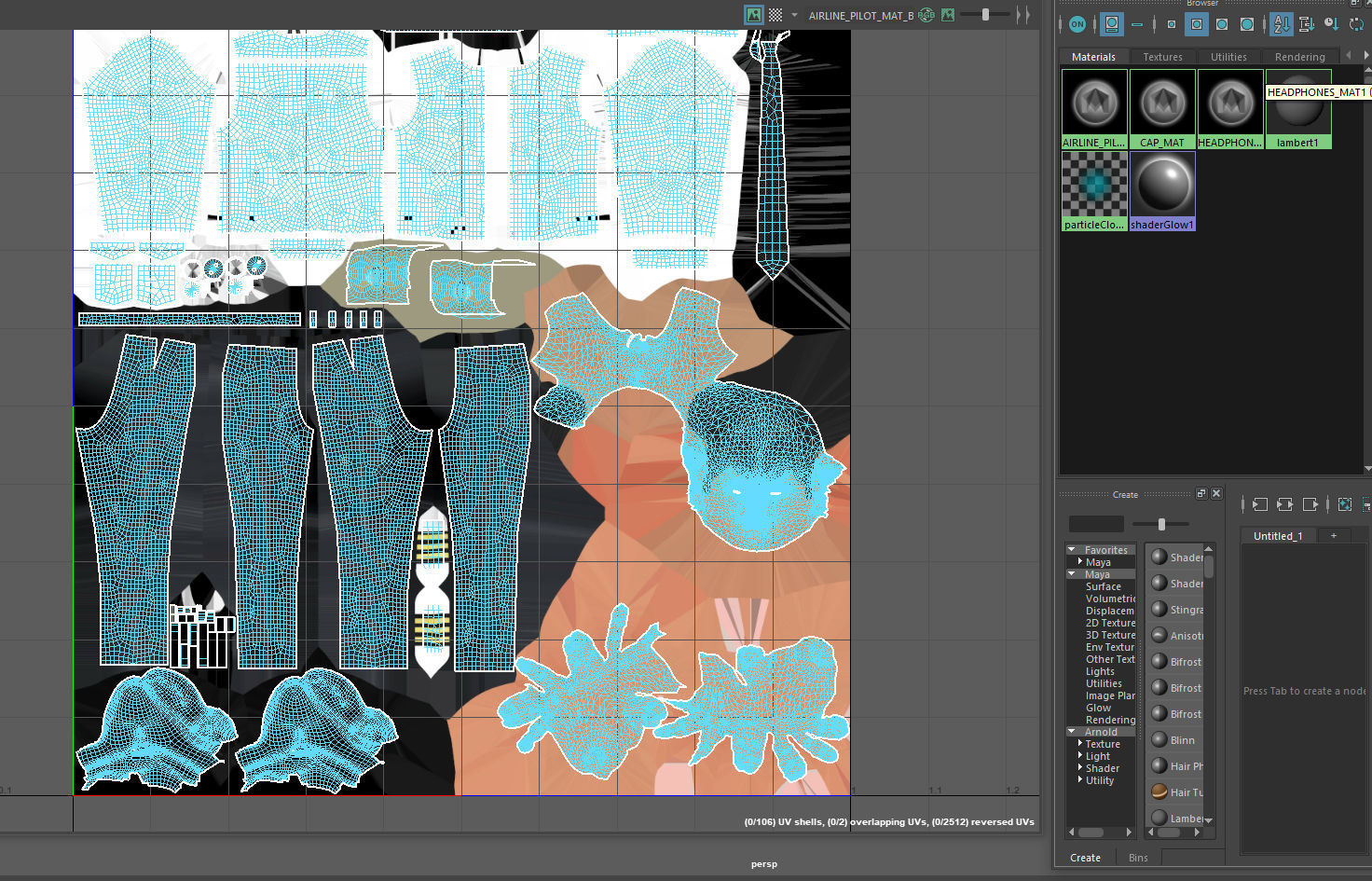Create a Stingray shader node
The width and height of the screenshot is (1372, 881).
pos(1175,610)
